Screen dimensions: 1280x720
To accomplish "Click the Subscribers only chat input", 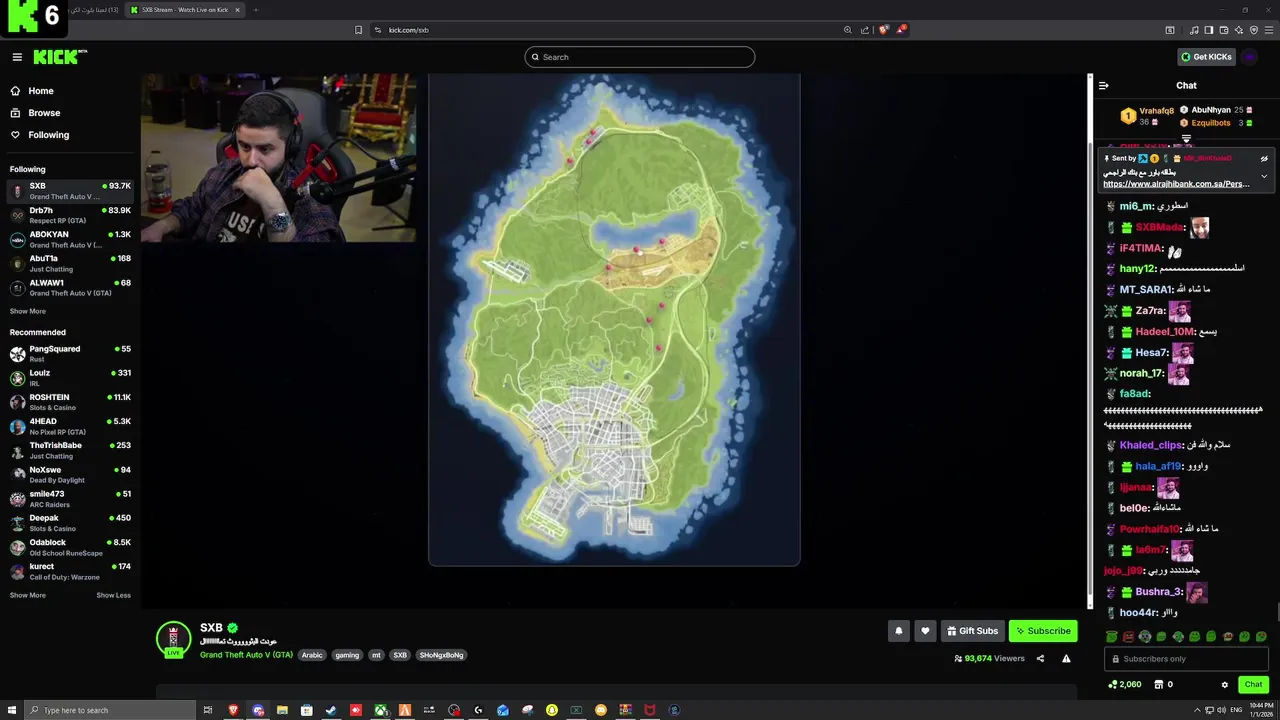I will [1186, 659].
